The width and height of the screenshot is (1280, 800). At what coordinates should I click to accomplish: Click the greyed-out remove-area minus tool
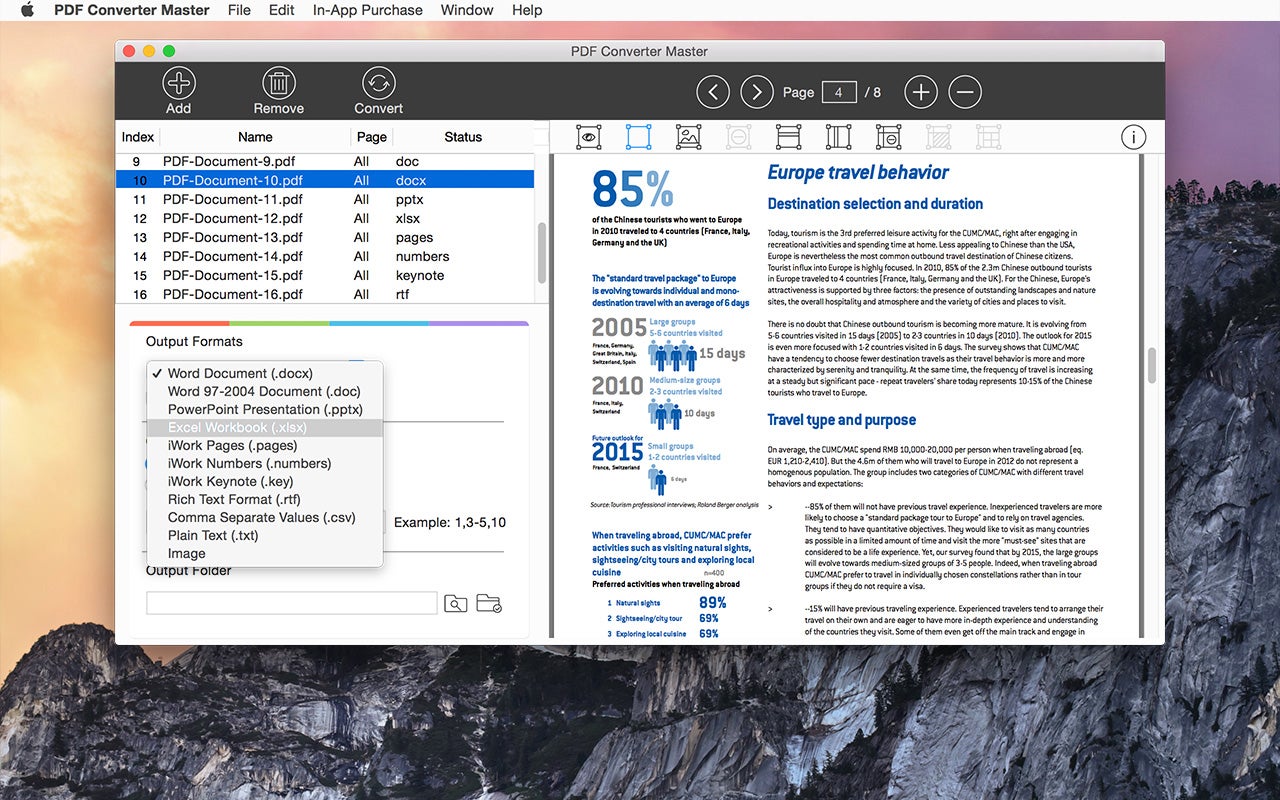738,137
